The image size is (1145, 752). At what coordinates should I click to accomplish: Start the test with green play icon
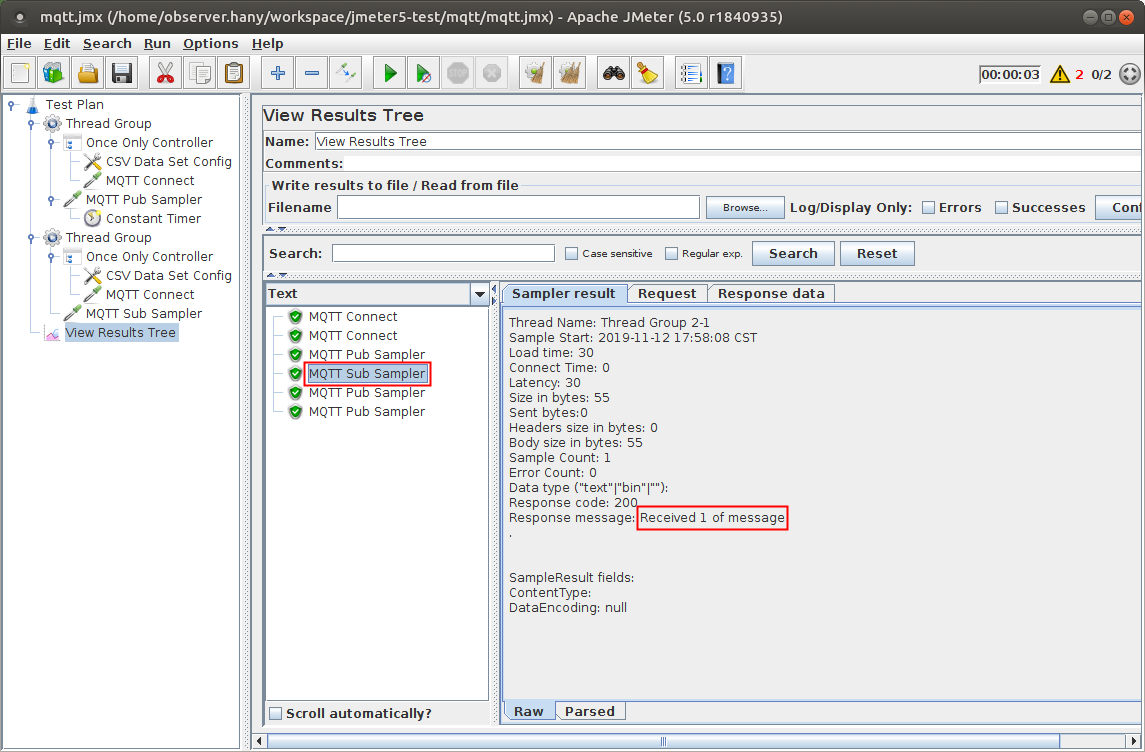(x=389, y=73)
